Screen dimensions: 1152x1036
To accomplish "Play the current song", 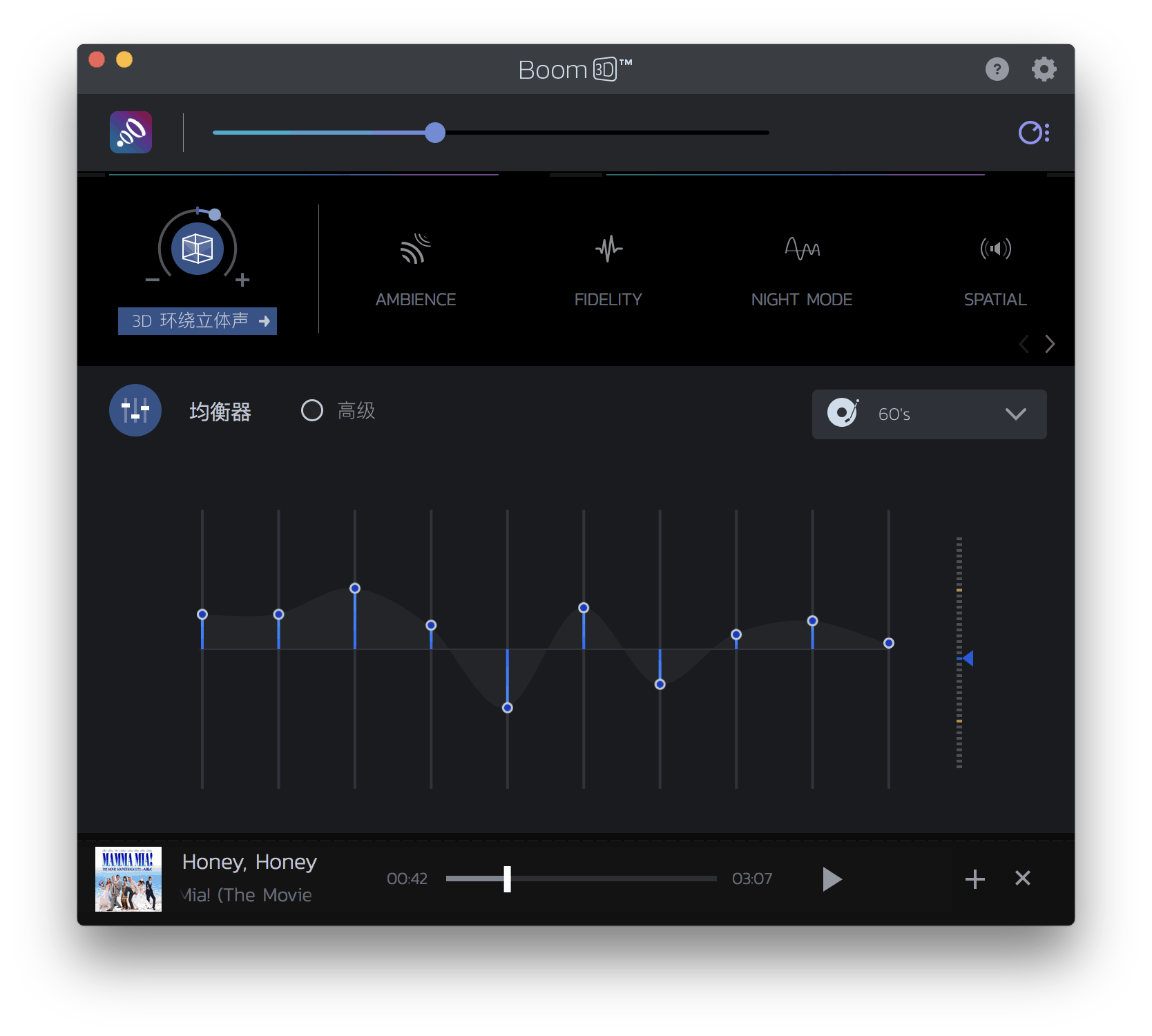I will (x=832, y=879).
